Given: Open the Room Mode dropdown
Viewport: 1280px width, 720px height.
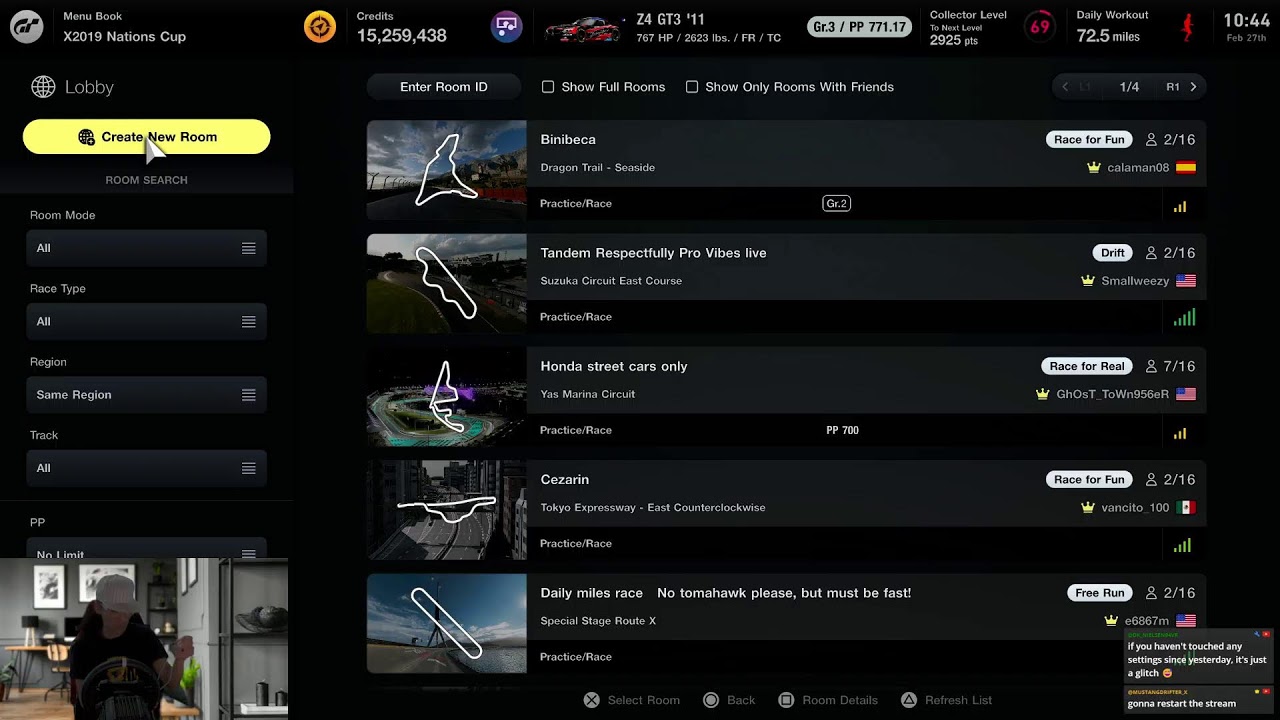Looking at the screenshot, I should (x=146, y=248).
